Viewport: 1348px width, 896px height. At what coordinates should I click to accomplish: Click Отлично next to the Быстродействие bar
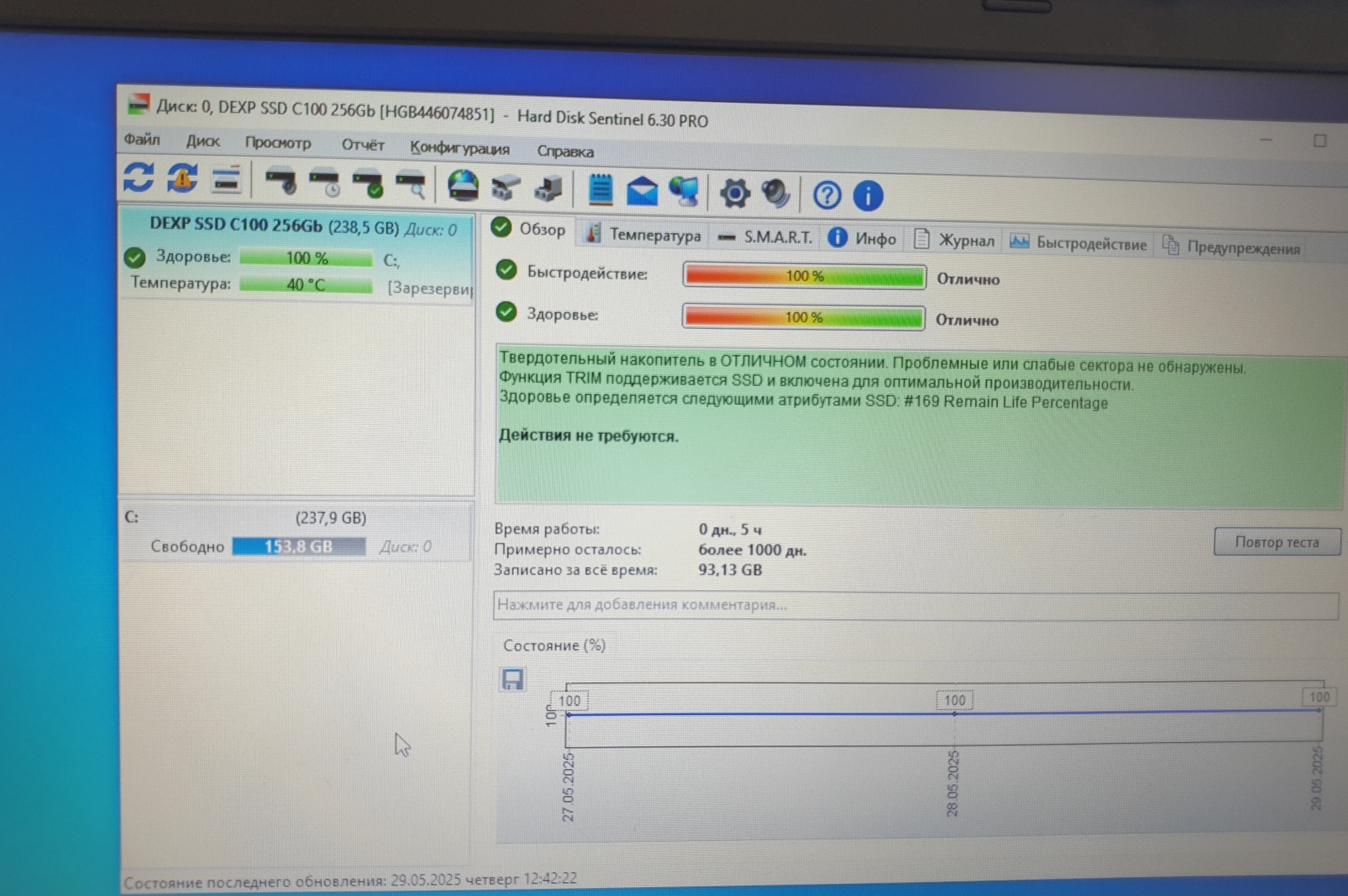[x=968, y=279]
